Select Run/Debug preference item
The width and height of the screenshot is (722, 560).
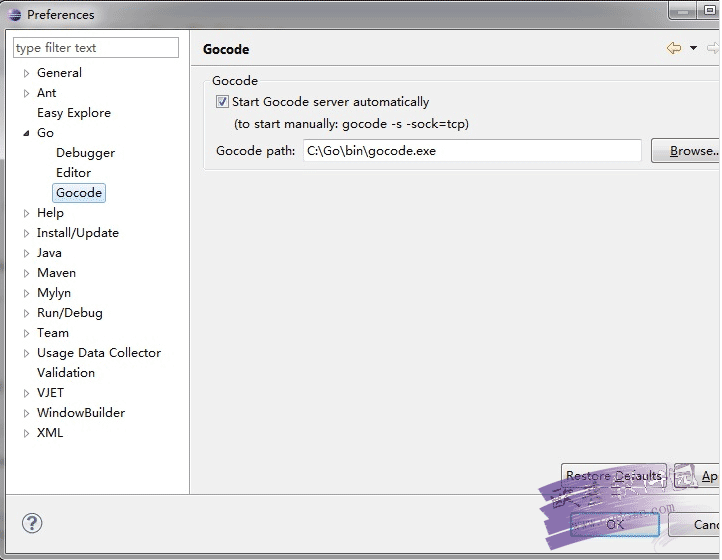tap(70, 313)
